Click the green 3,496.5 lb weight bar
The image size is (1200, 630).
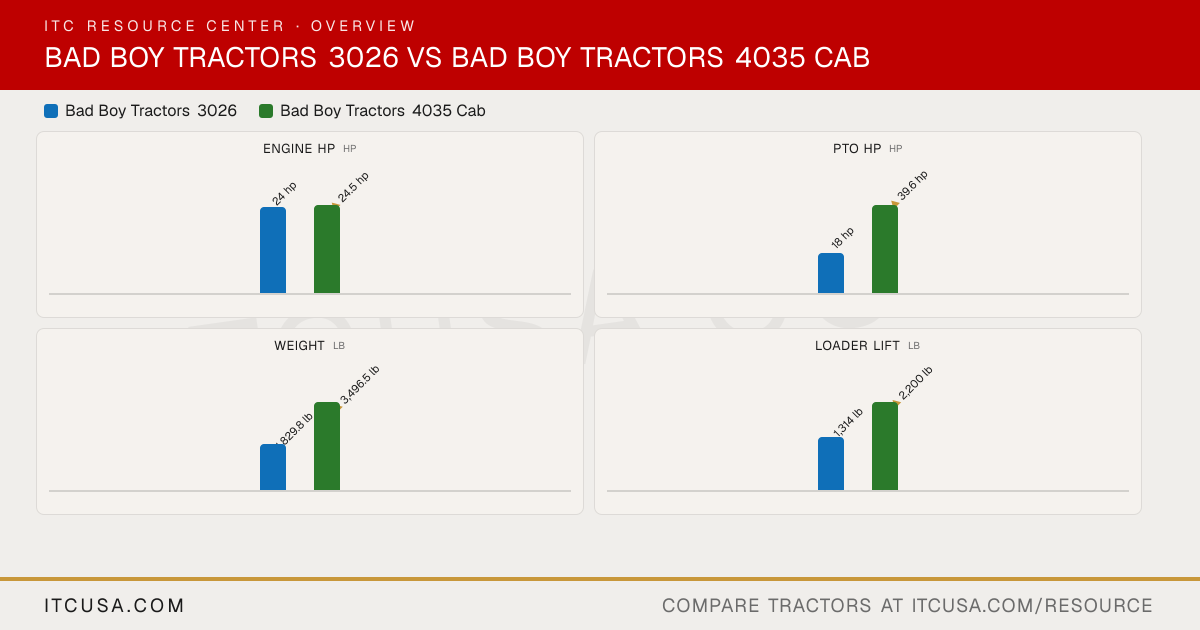327,446
